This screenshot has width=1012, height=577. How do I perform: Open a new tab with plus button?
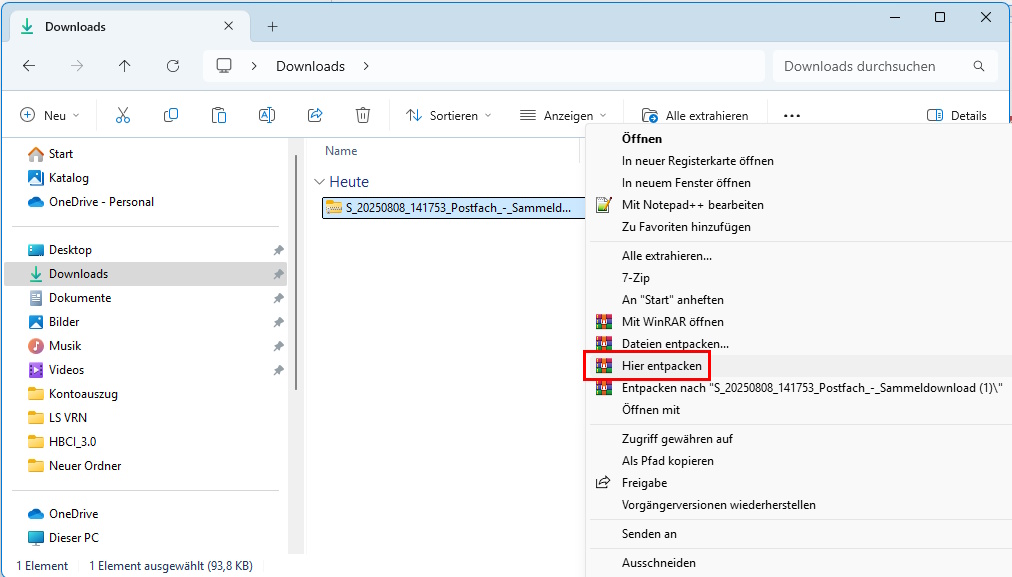click(x=272, y=26)
